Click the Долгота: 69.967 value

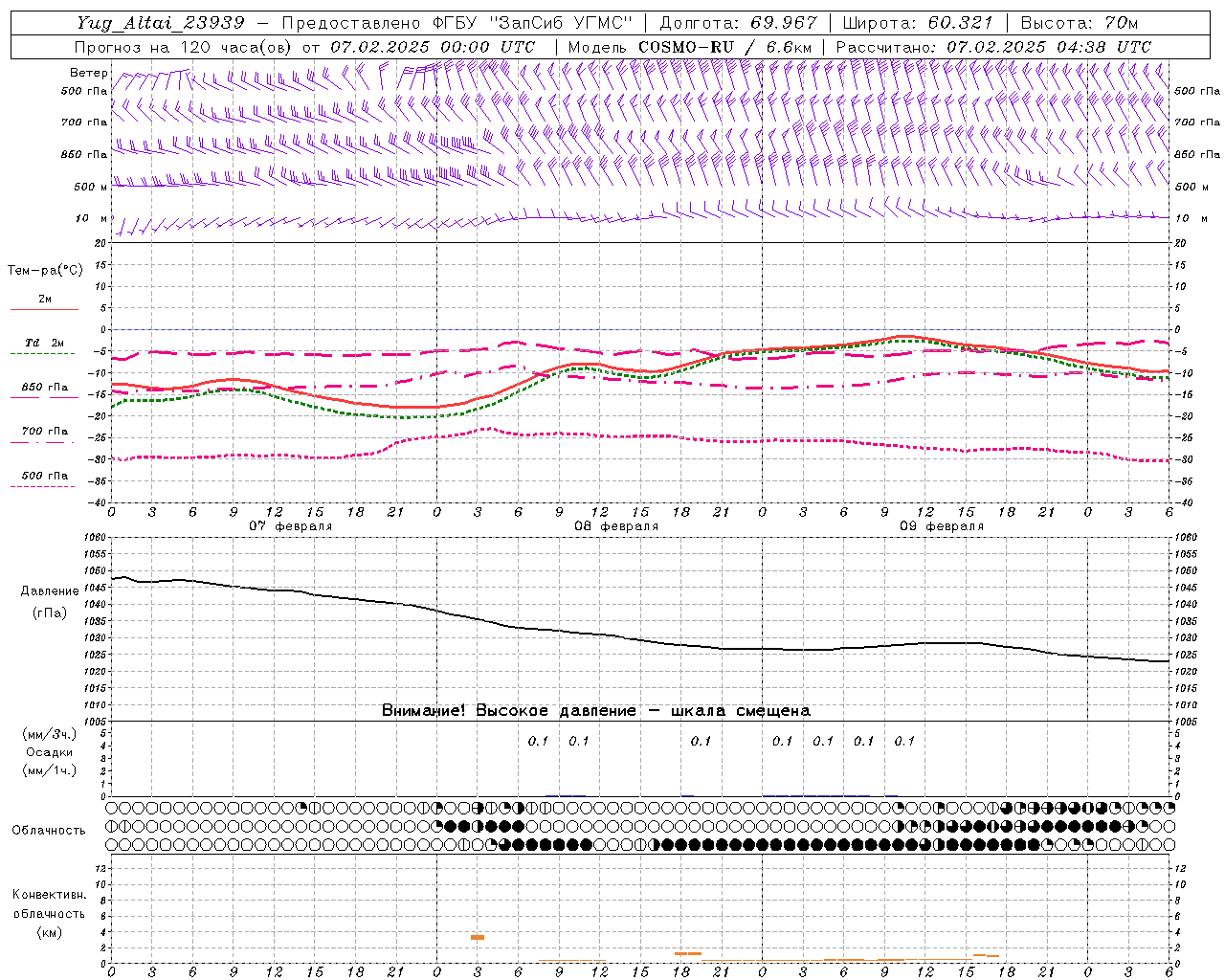(738, 23)
